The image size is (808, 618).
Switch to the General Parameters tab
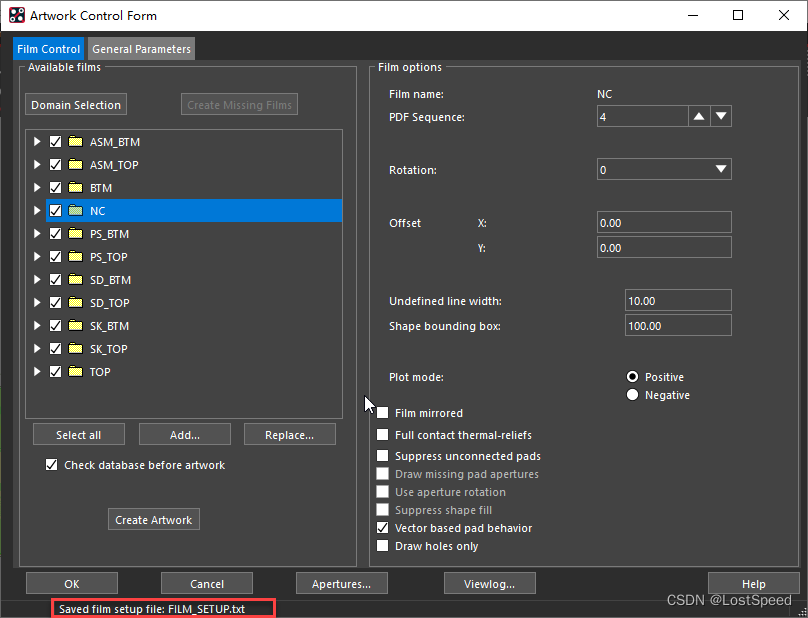(x=141, y=49)
